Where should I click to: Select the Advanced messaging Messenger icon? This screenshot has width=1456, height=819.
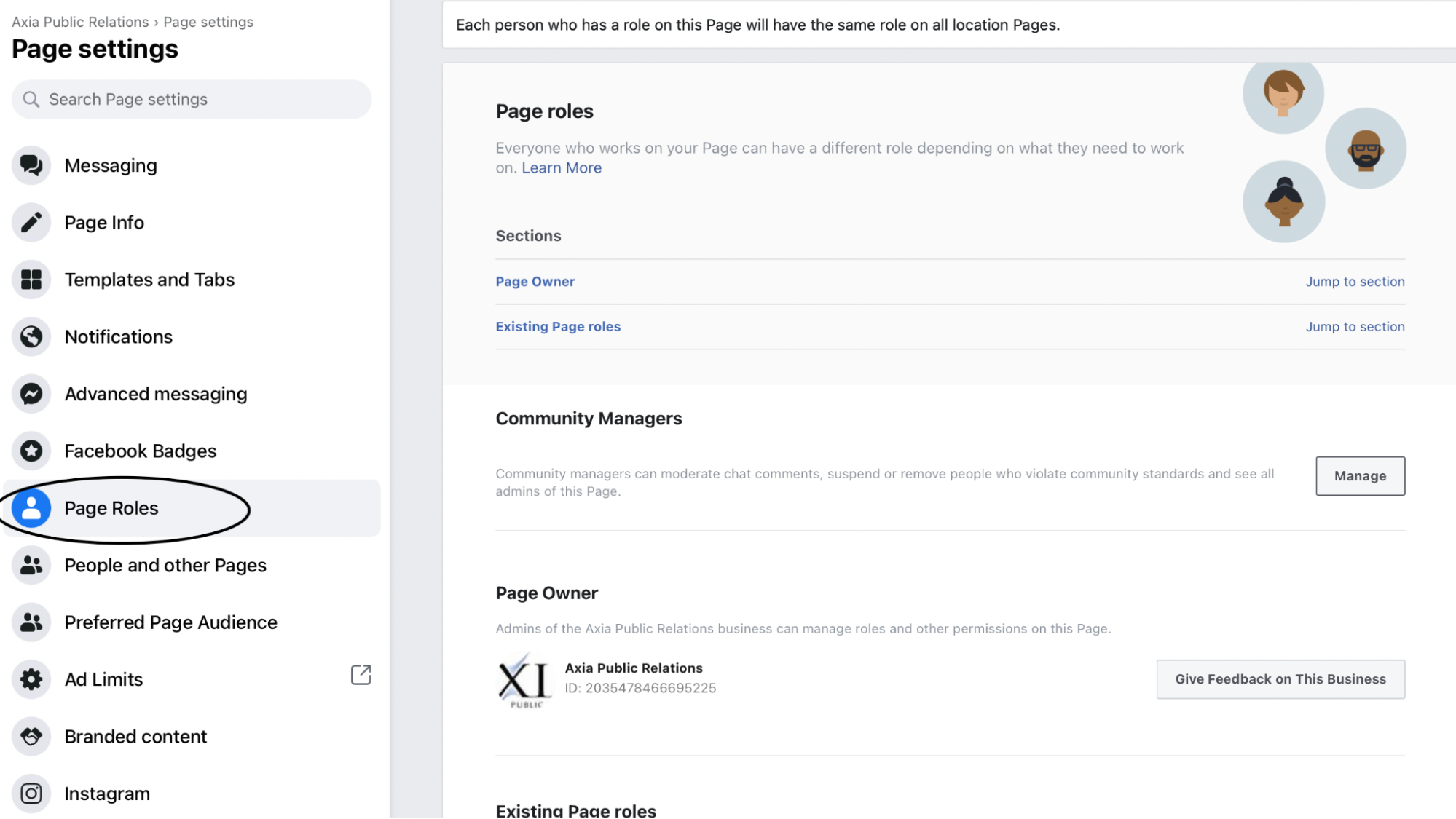tap(31, 393)
